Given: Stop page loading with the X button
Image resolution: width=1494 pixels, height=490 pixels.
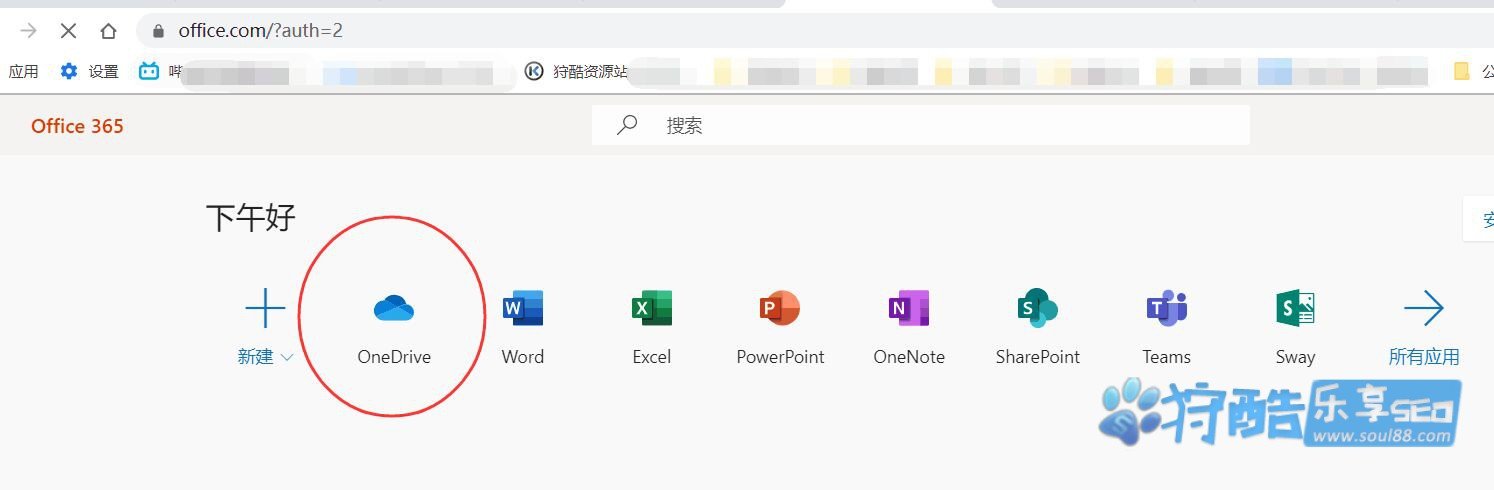Looking at the screenshot, I should pyautogui.click(x=68, y=31).
